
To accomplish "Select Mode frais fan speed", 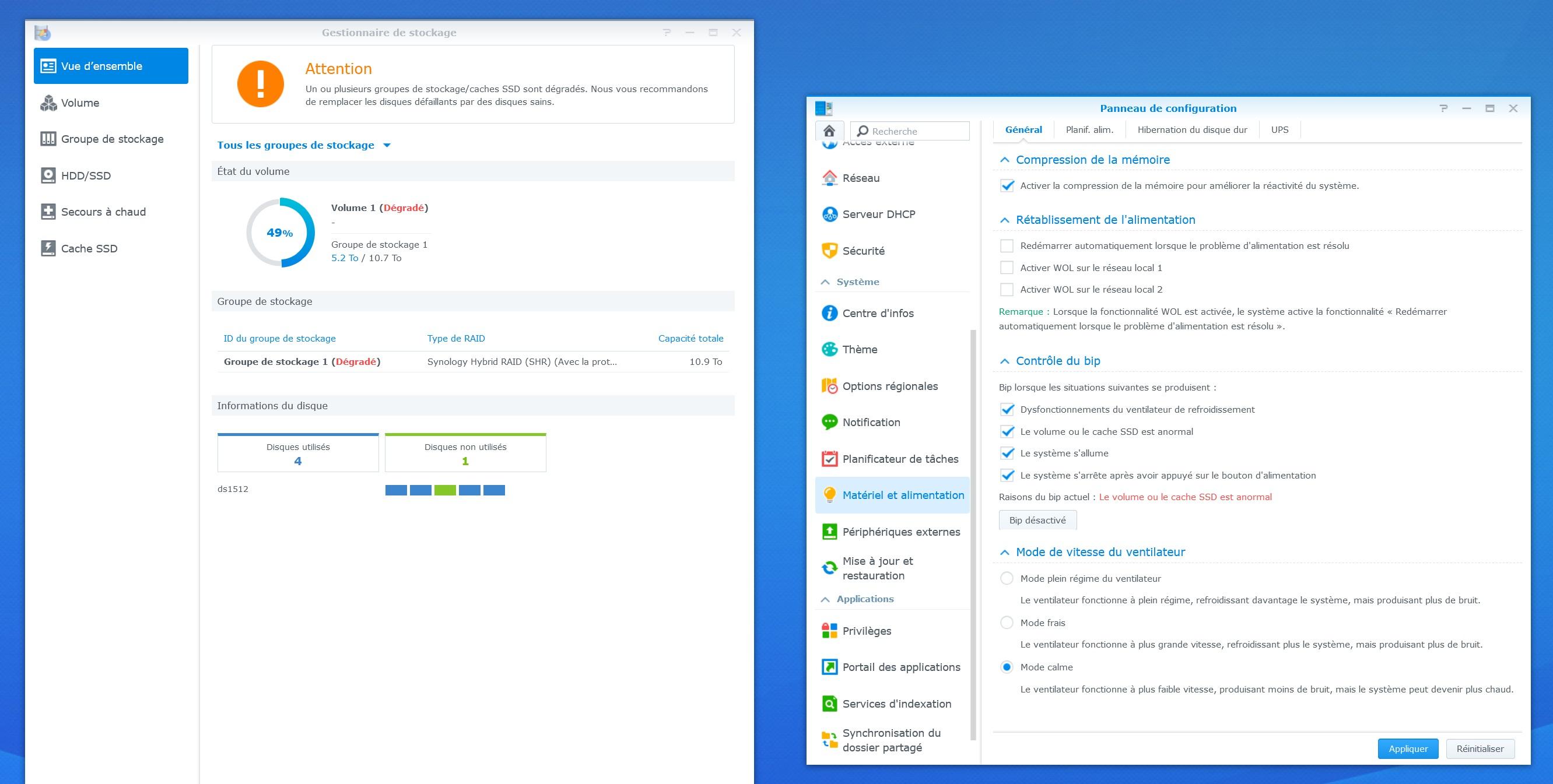I will (x=1007, y=623).
